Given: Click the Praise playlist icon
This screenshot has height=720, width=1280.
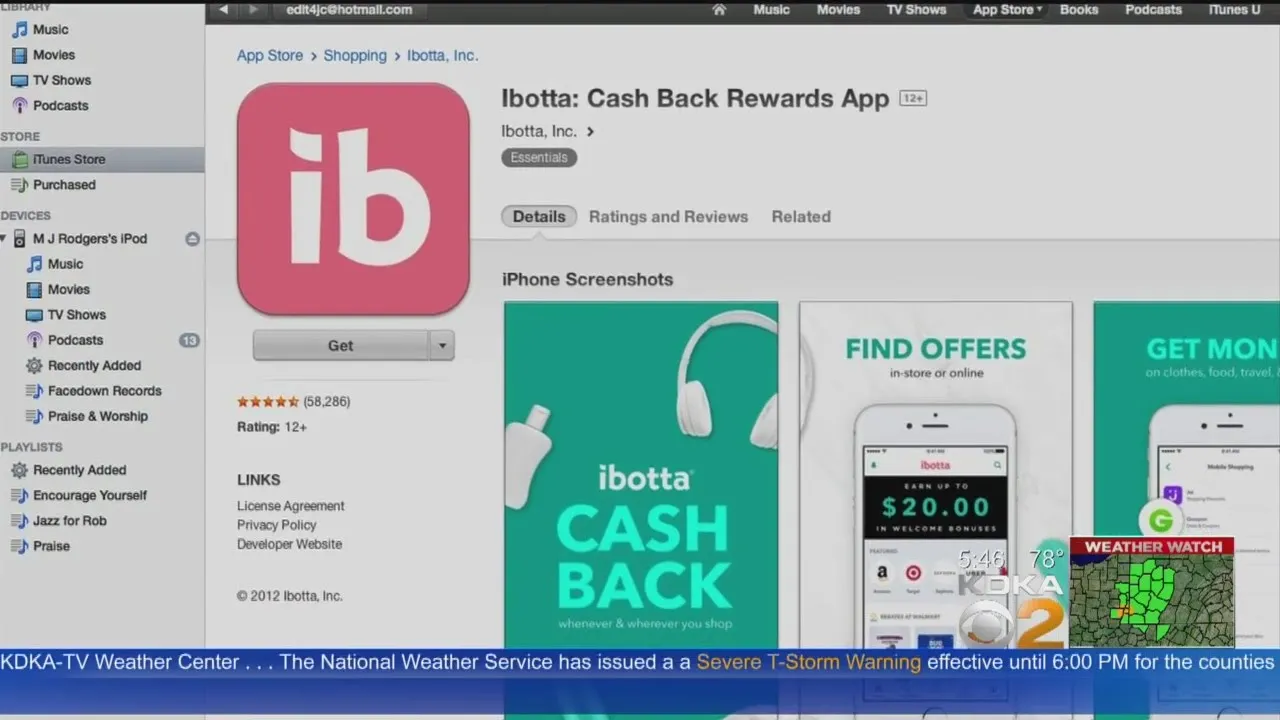Looking at the screenshot, I should [x=19, y=546].
